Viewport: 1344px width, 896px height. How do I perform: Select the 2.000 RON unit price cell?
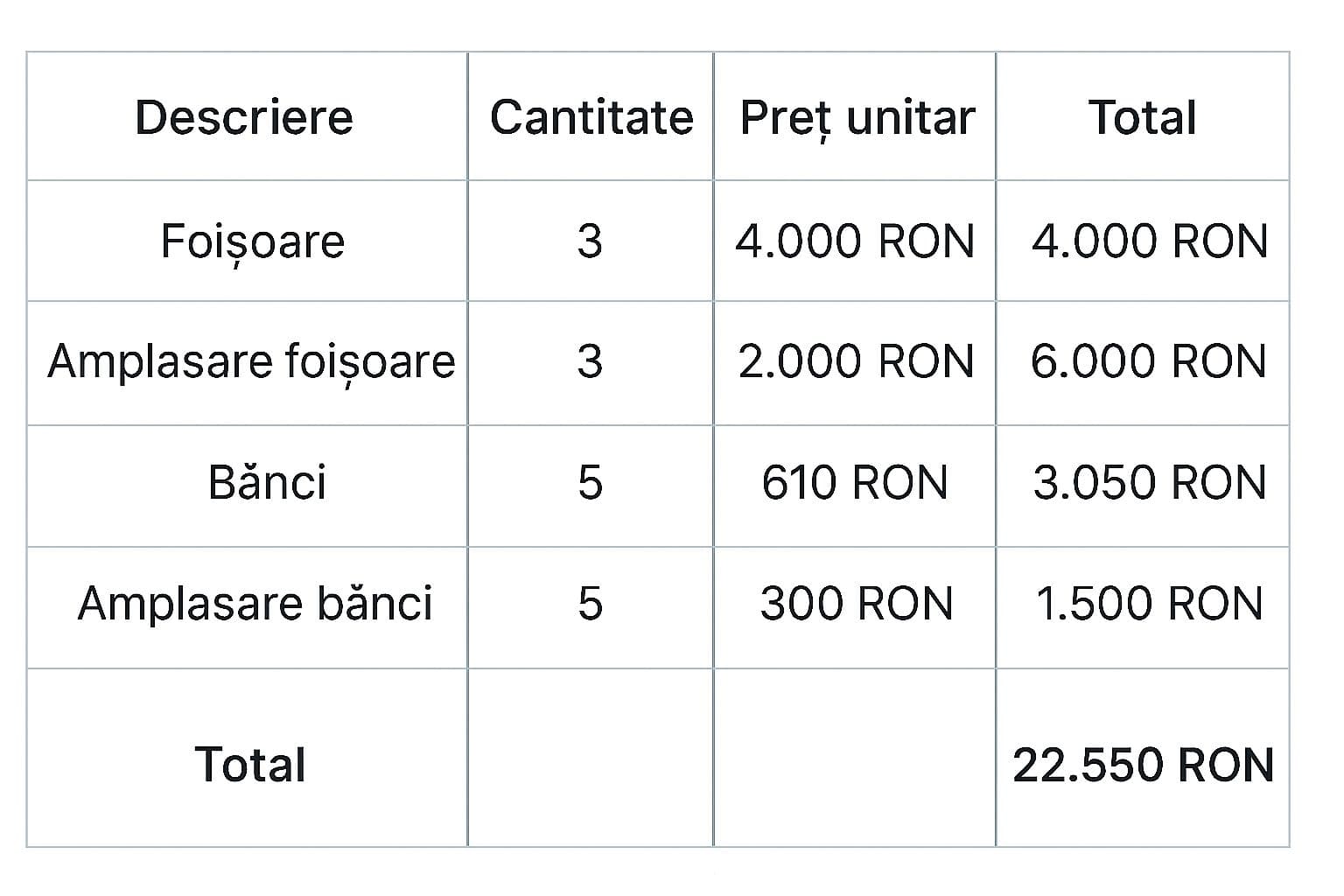pos(856,362)
